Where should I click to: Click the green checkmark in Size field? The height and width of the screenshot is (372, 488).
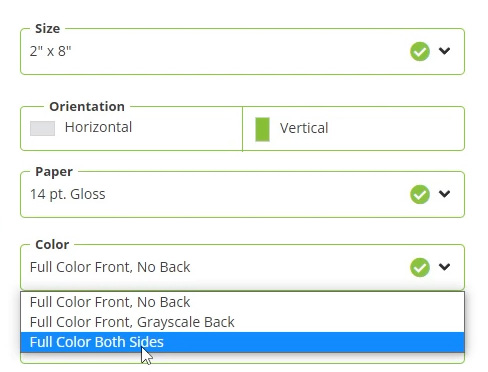click(x=420, y=51)
